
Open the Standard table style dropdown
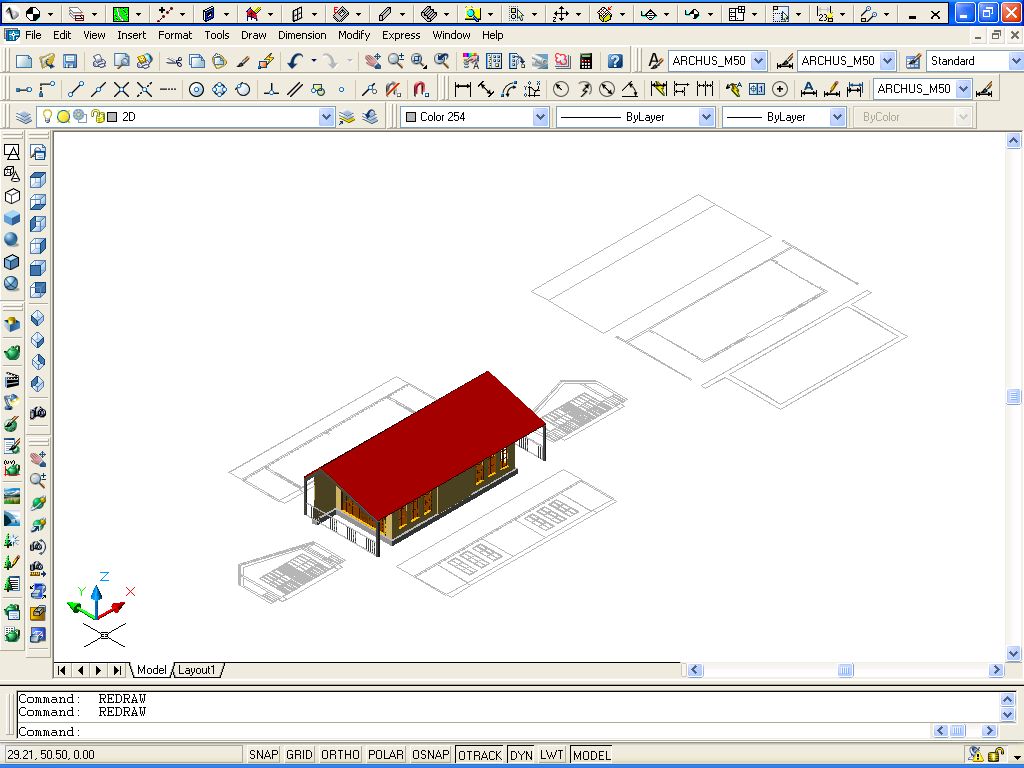click(x=1015, y=61)
